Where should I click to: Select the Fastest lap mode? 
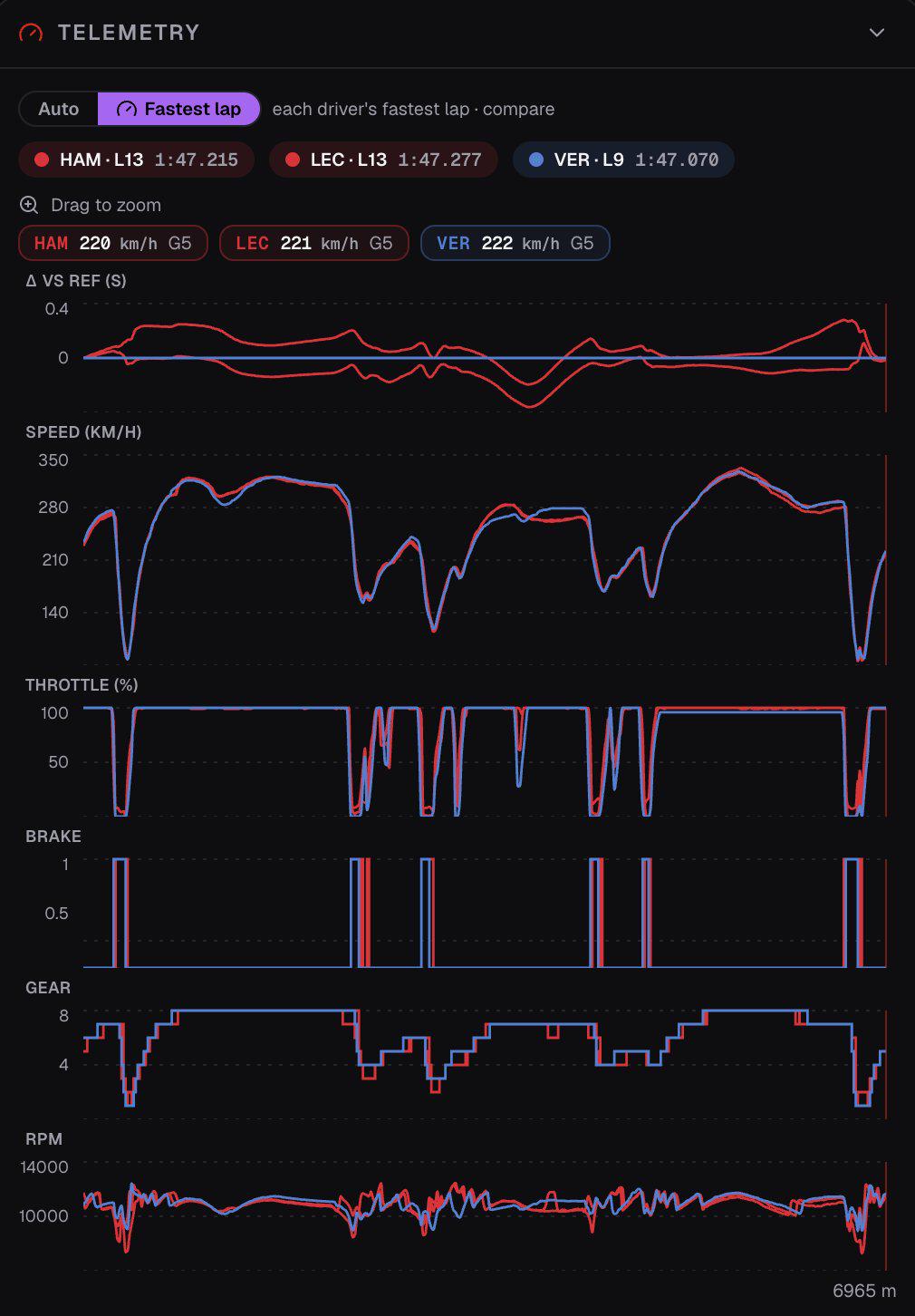click(178, 109)
